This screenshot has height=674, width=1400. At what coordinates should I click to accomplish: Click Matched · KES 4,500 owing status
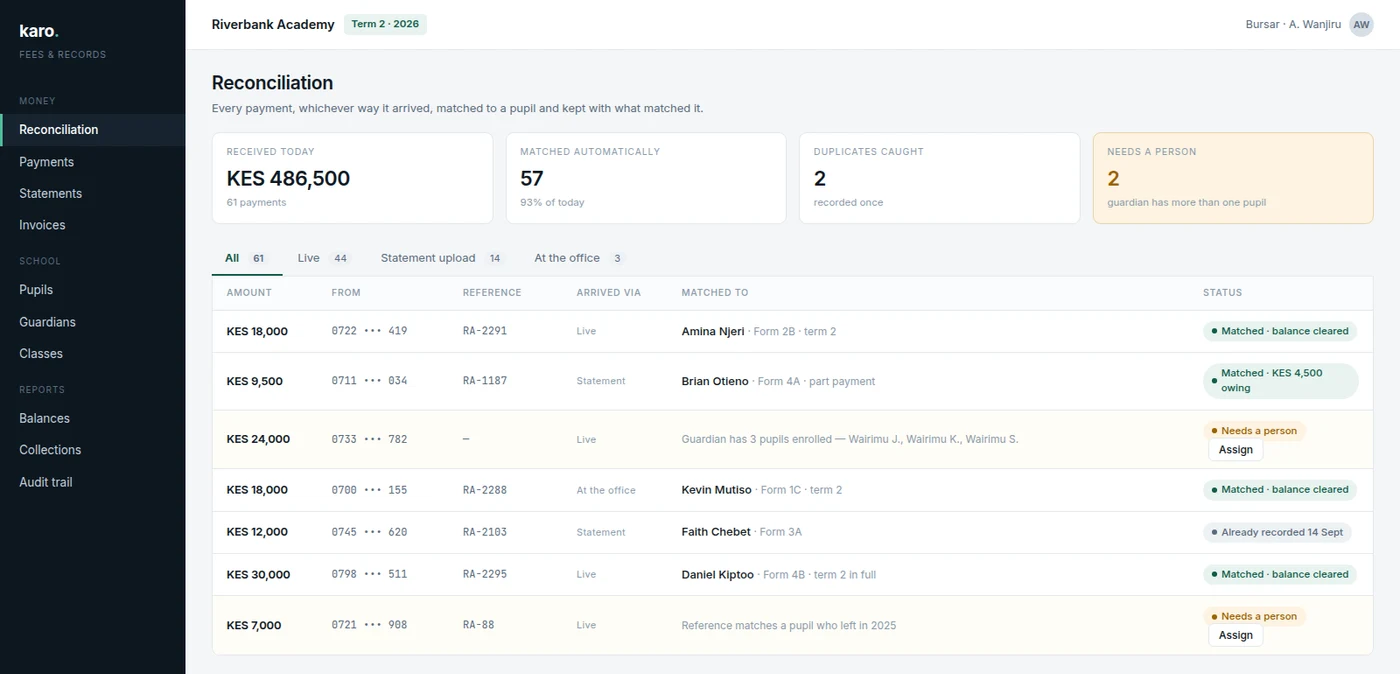(x=1281, y=381)
